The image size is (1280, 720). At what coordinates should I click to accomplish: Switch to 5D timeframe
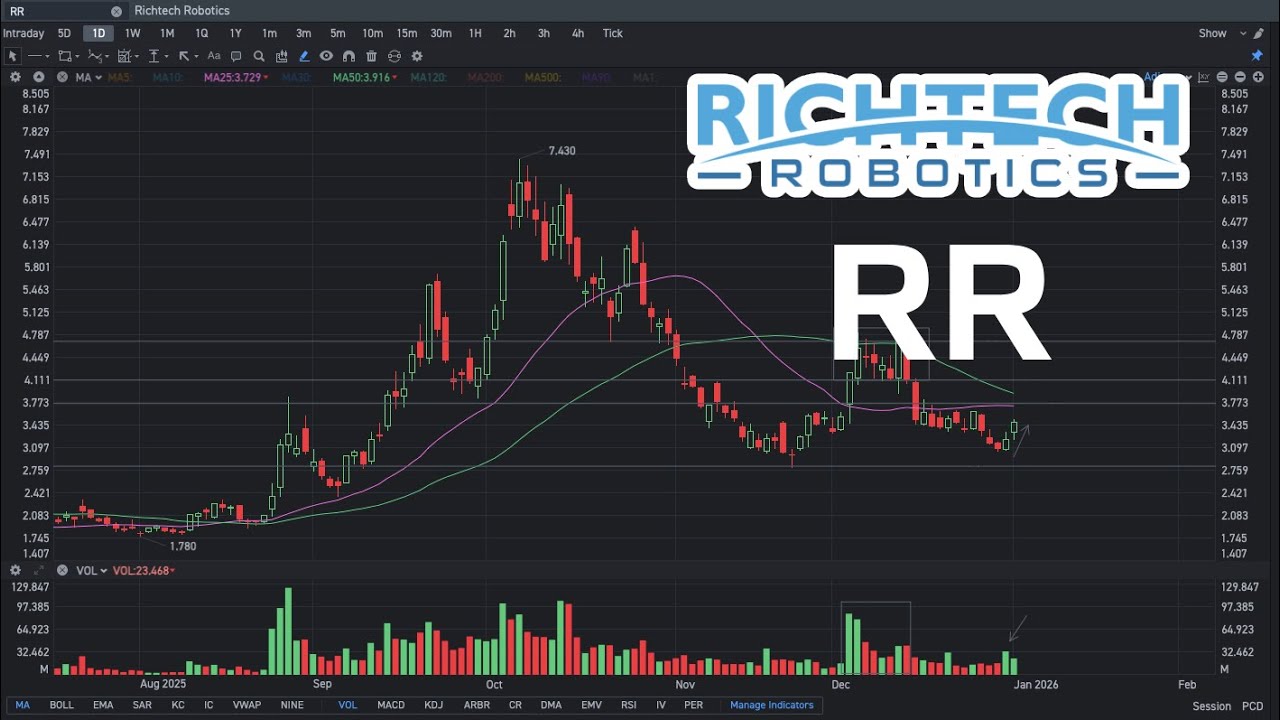[64, 33]
